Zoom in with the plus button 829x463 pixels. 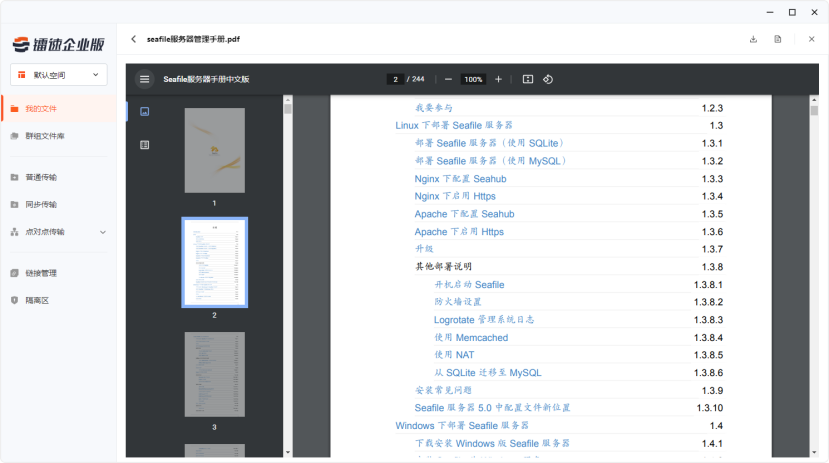pyautogui.click(x=498, y=79)
